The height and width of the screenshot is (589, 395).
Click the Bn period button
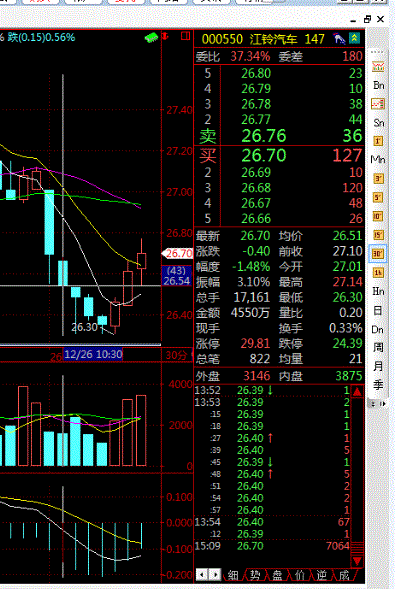point(378,85)
